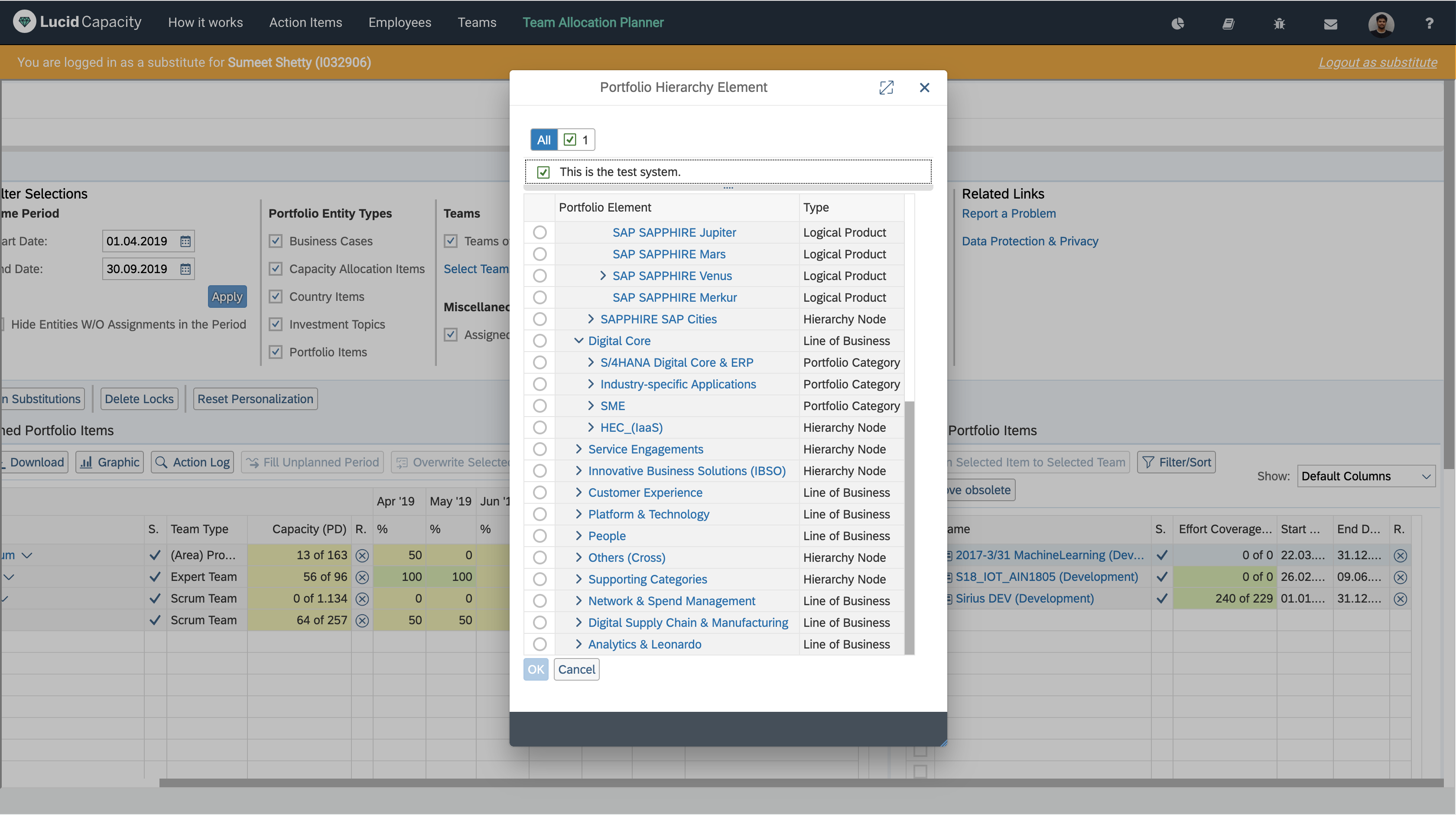The width and height of the screenshot is (1456, 815).
Task: Select the SAP SAPPHIRE Jupiter radio button
Action: click(540, 232)
